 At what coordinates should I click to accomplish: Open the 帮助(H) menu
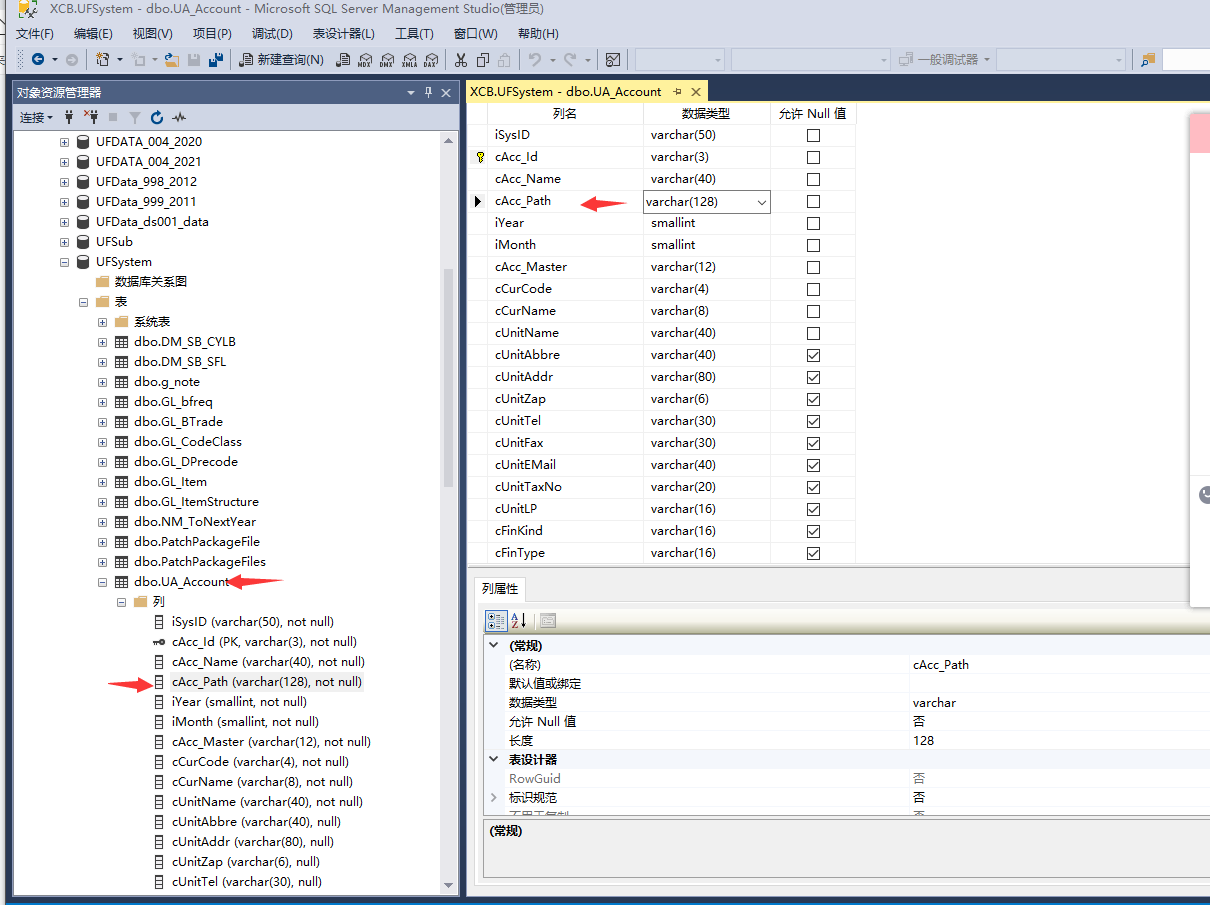coord(538,33)
